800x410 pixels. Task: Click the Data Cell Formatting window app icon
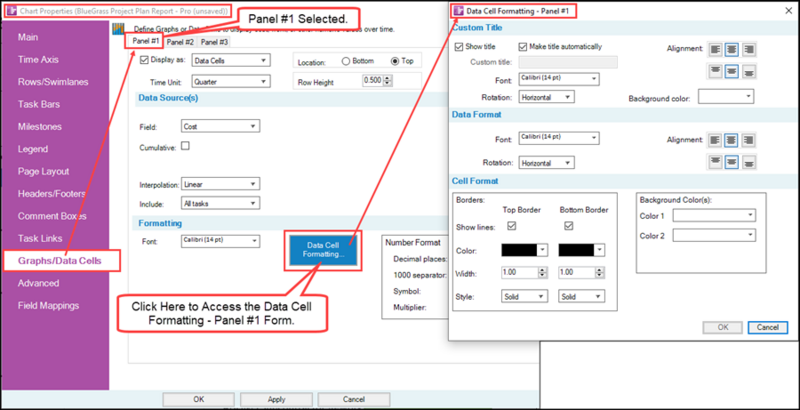(x=459, y=10)
